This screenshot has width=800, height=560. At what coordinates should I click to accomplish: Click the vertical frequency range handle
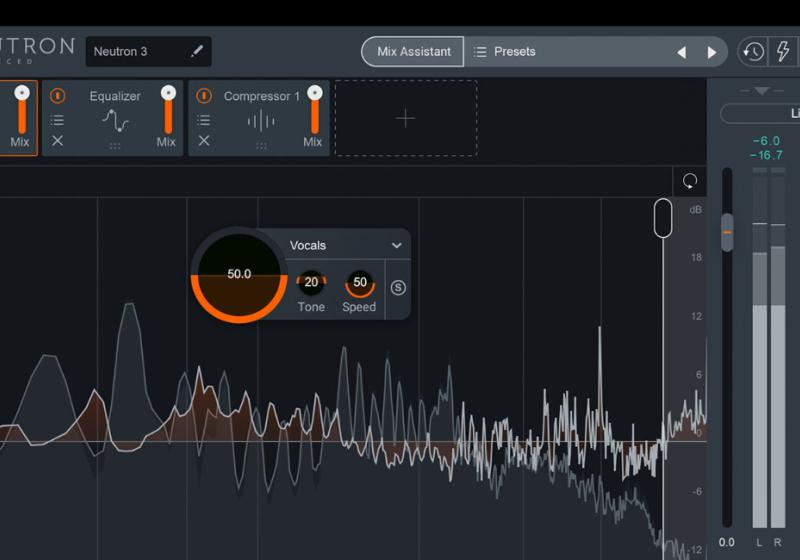[663, 218]
